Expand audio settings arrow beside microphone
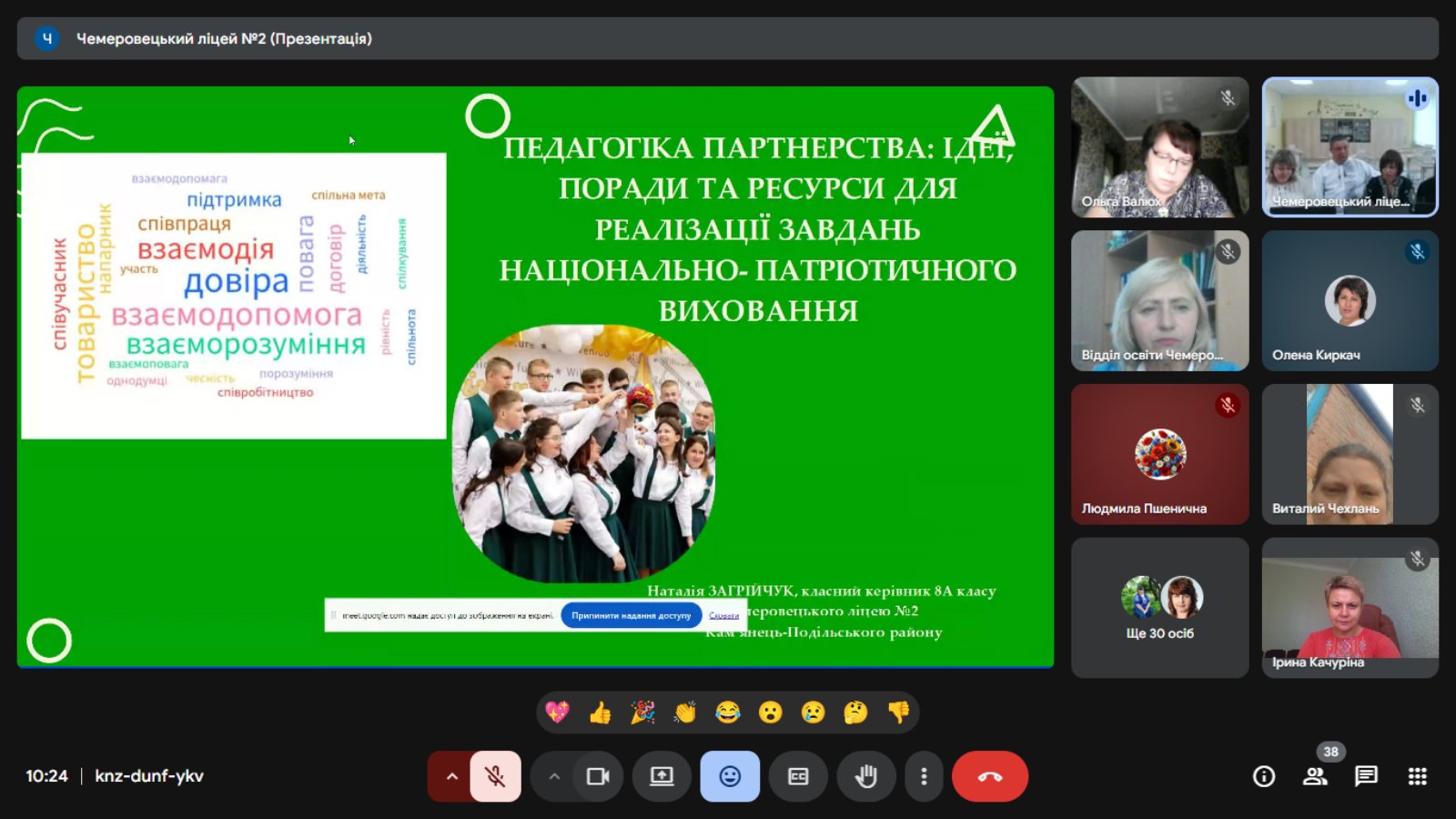Viewport: 1456px width, 819px height. (x=451, y=776)
